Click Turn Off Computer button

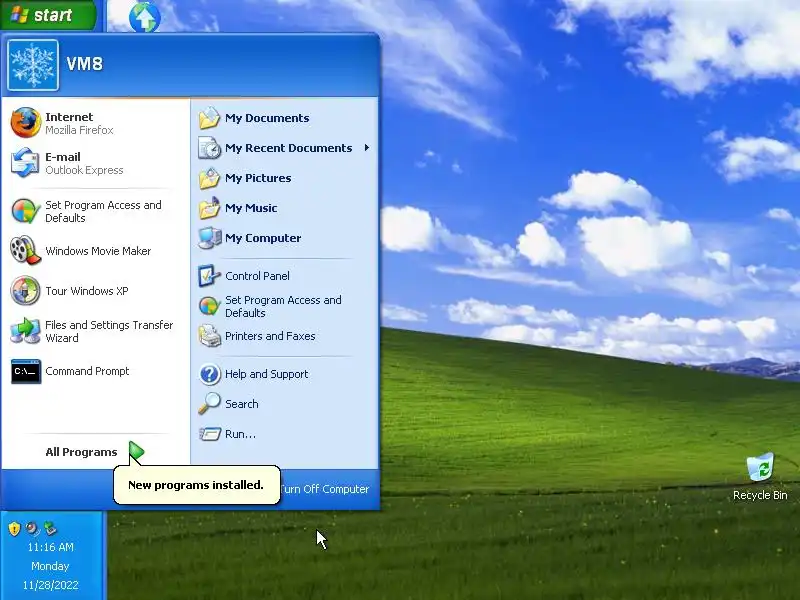click(324, 489)
